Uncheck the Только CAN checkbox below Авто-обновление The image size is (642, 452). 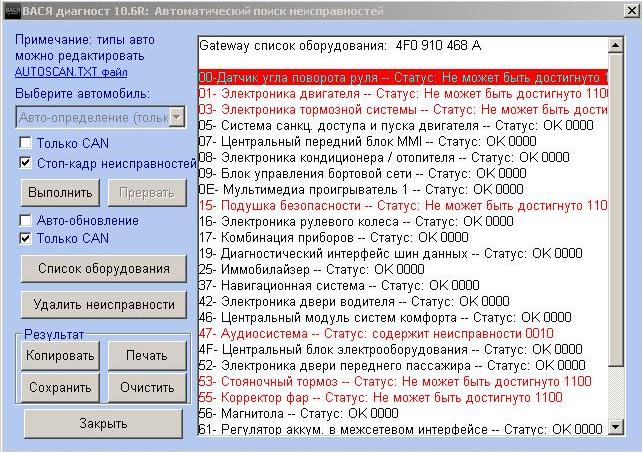click(x=25, y=238)
